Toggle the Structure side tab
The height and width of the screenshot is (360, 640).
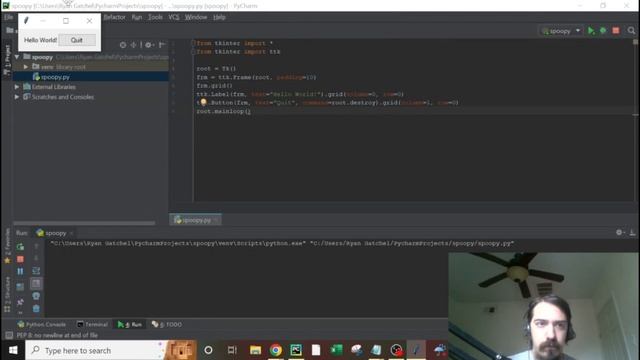(7, 294)
